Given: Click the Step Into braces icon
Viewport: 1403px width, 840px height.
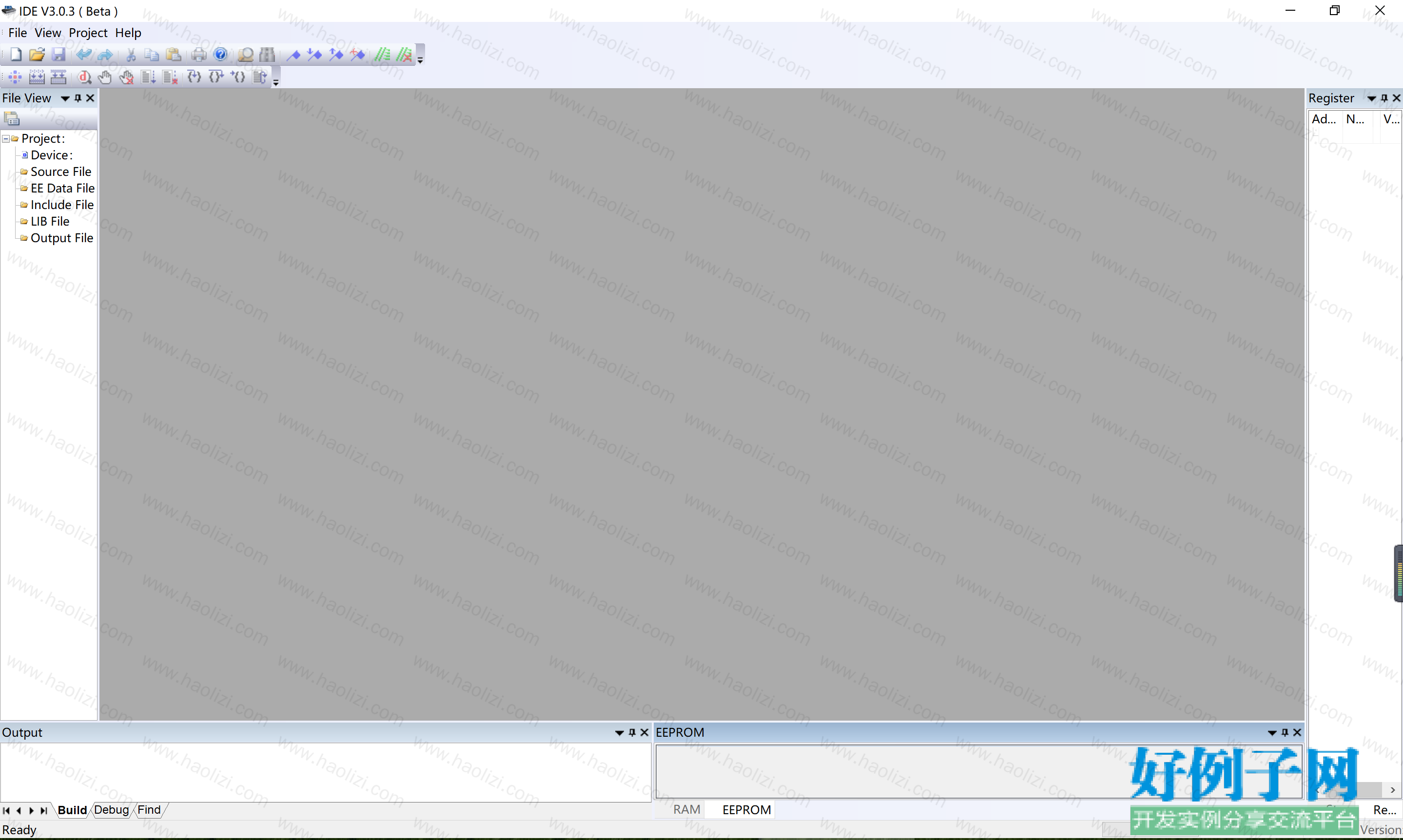Looking at the screenshot, I should [194, 76].
